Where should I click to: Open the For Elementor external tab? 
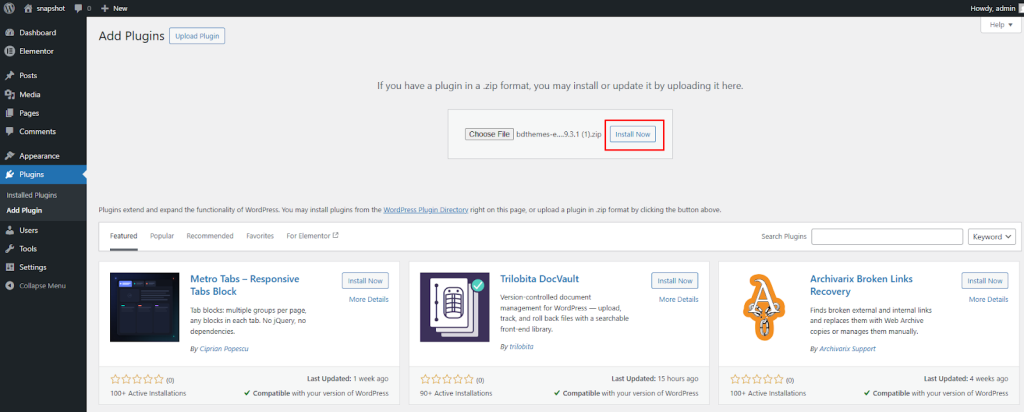tap(312, 236)
